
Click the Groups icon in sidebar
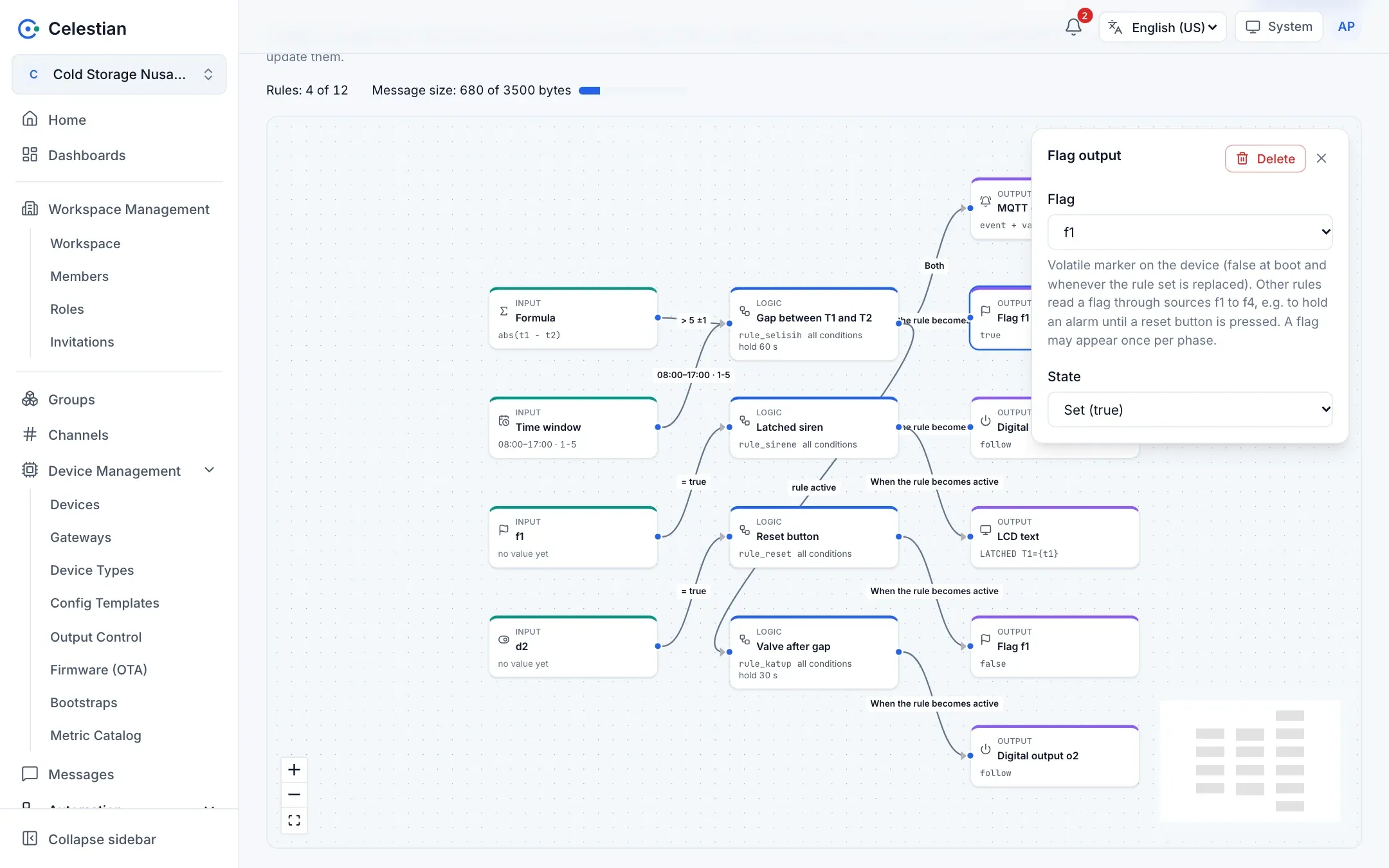30,399
